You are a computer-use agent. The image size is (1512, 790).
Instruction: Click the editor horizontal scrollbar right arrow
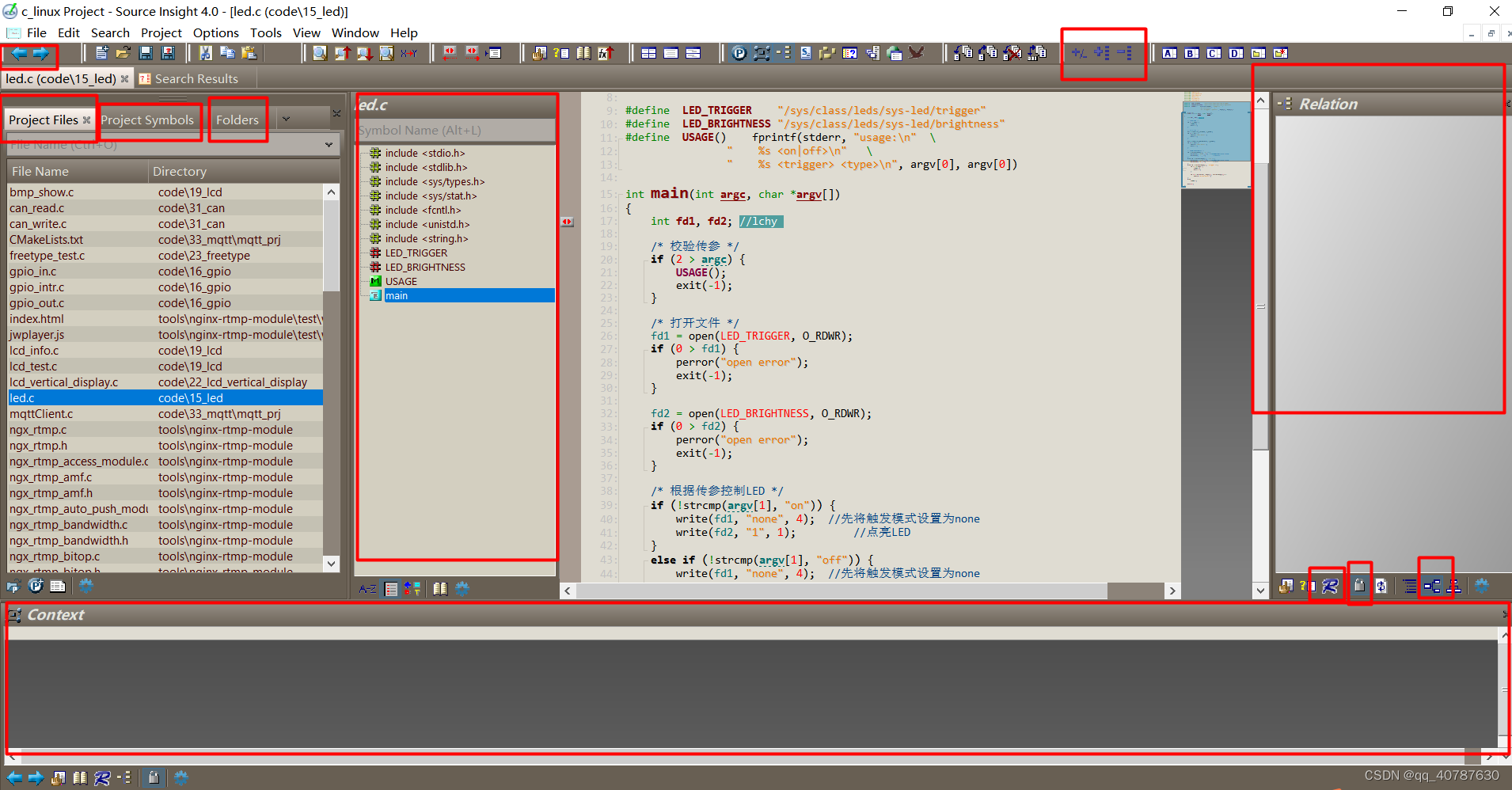[1172, 591]
